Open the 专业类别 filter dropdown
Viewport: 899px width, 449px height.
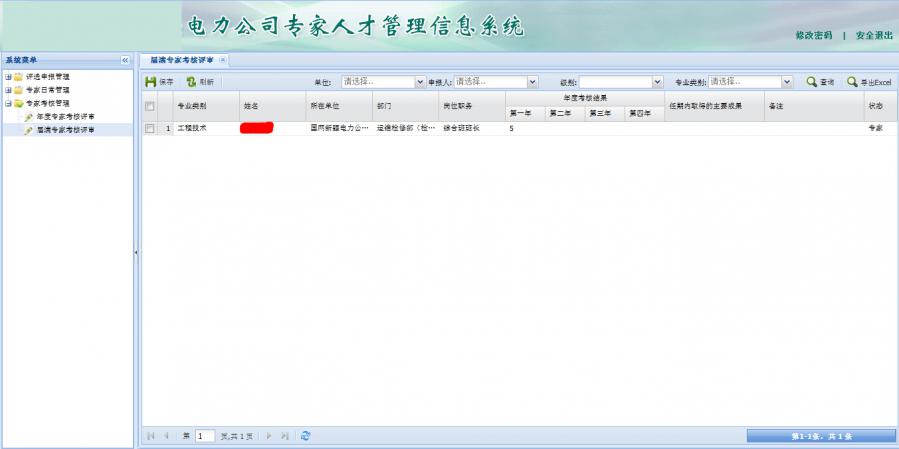point(787,82)
